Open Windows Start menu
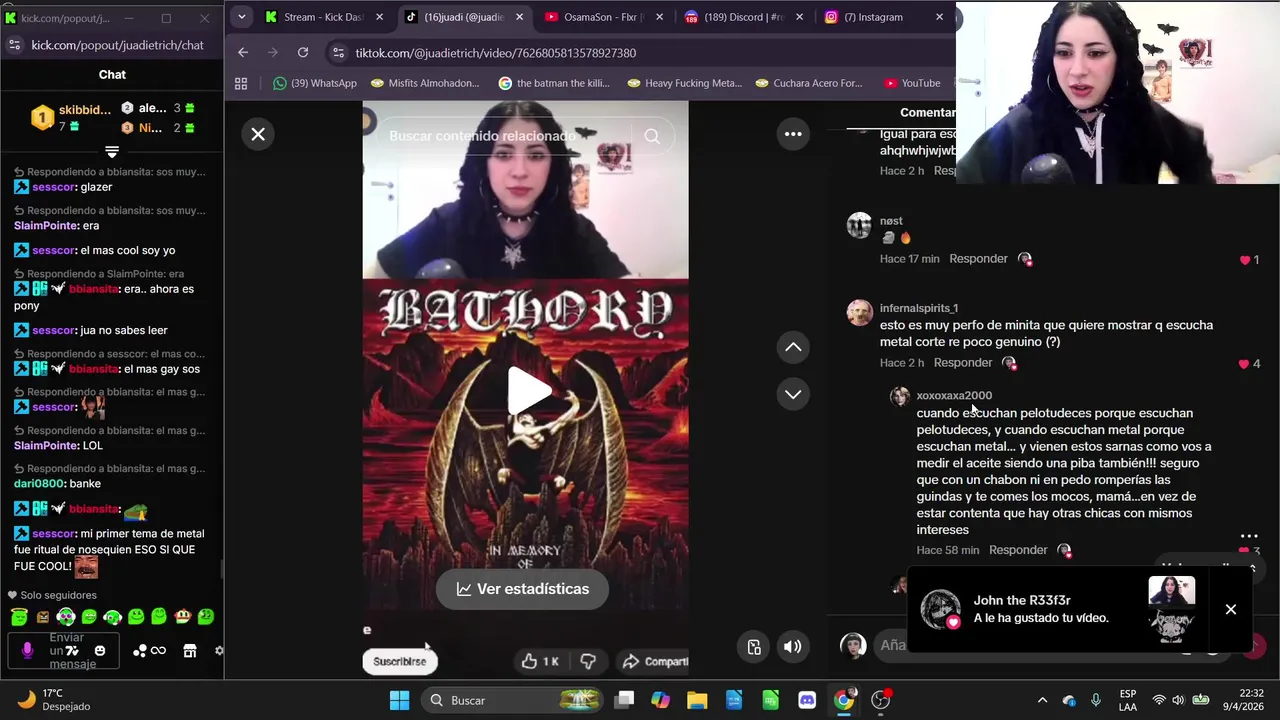 (399, 700)
